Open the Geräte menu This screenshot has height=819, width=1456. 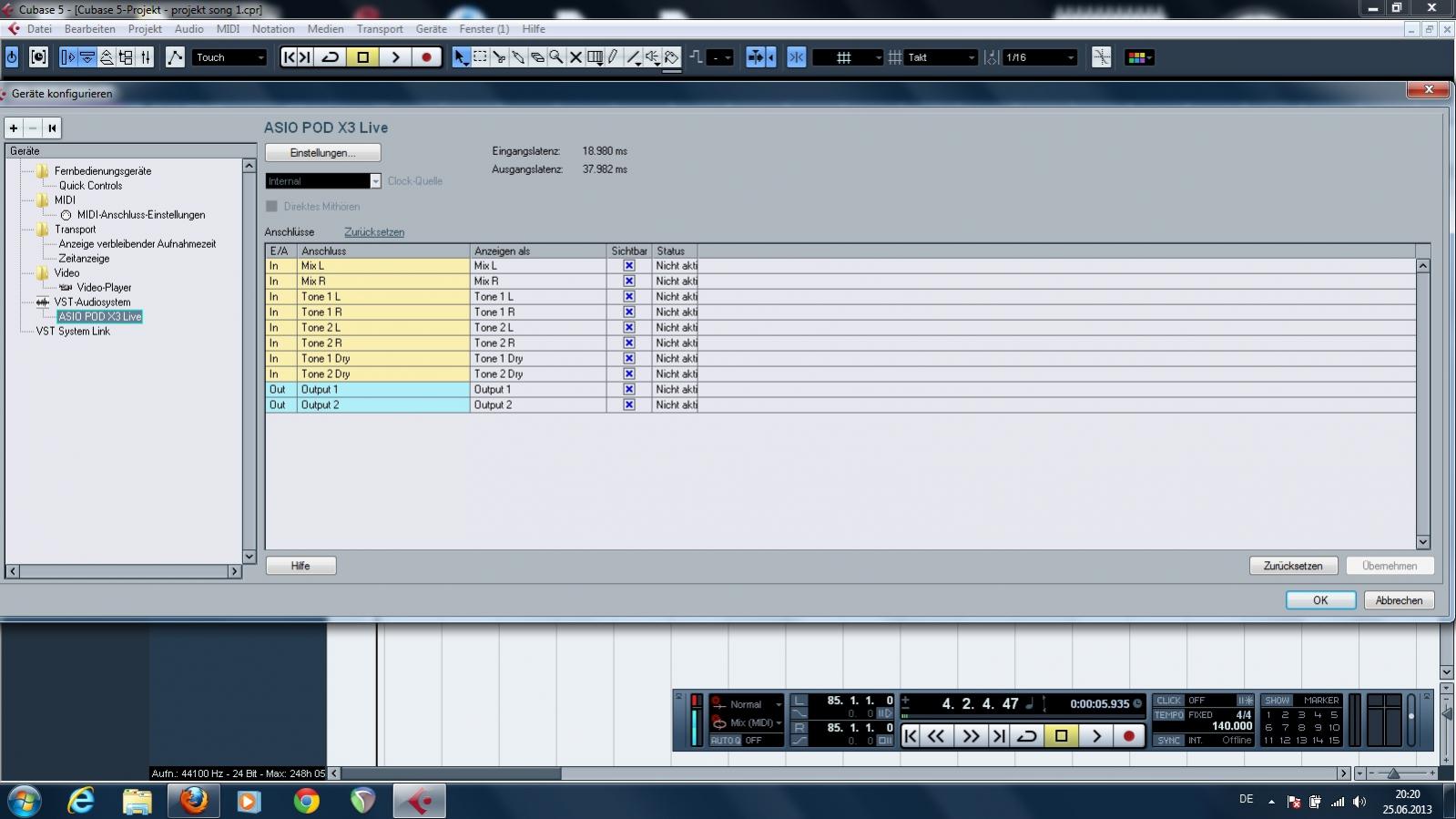coord(431,29)
